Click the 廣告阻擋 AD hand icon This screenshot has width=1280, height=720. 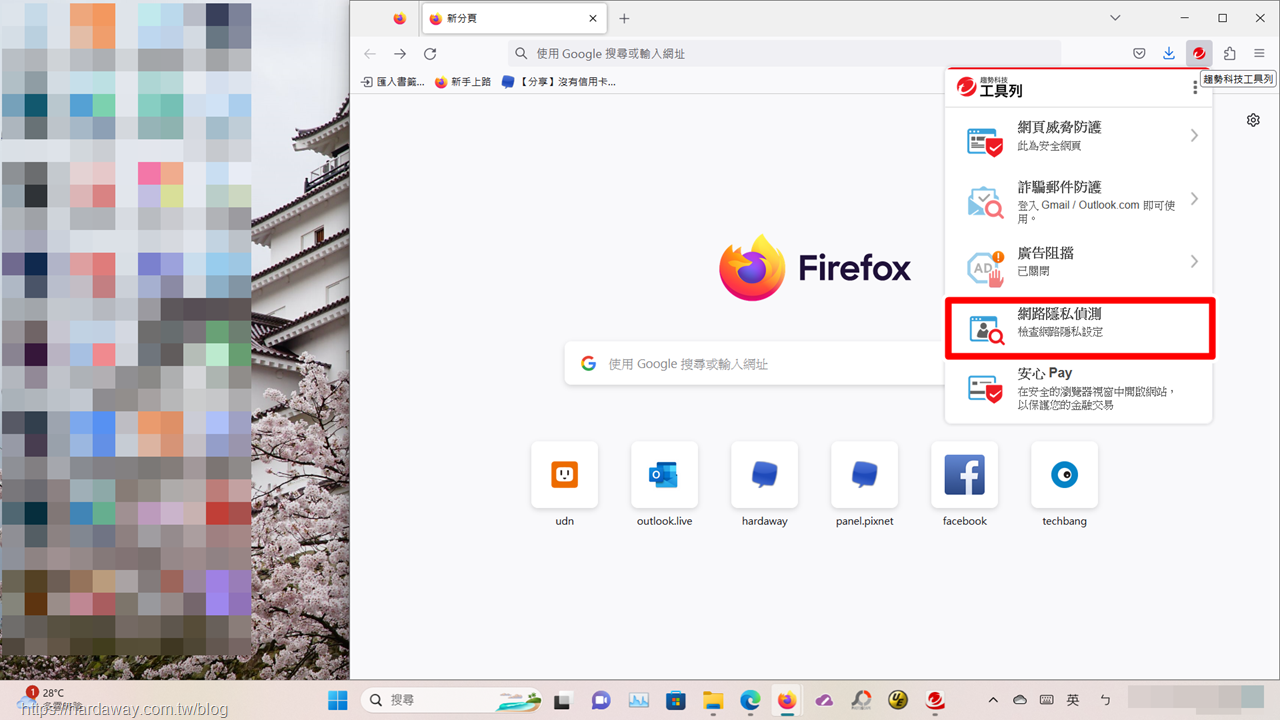985,267
